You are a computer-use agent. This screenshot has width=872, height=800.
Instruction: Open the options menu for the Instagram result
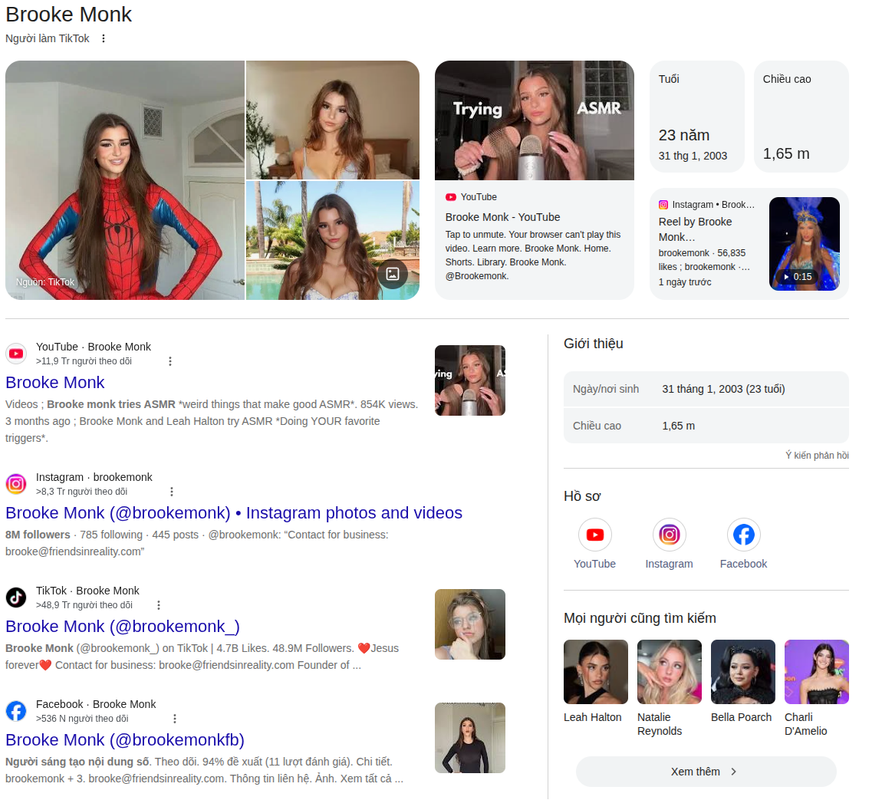tap(172, 491)
